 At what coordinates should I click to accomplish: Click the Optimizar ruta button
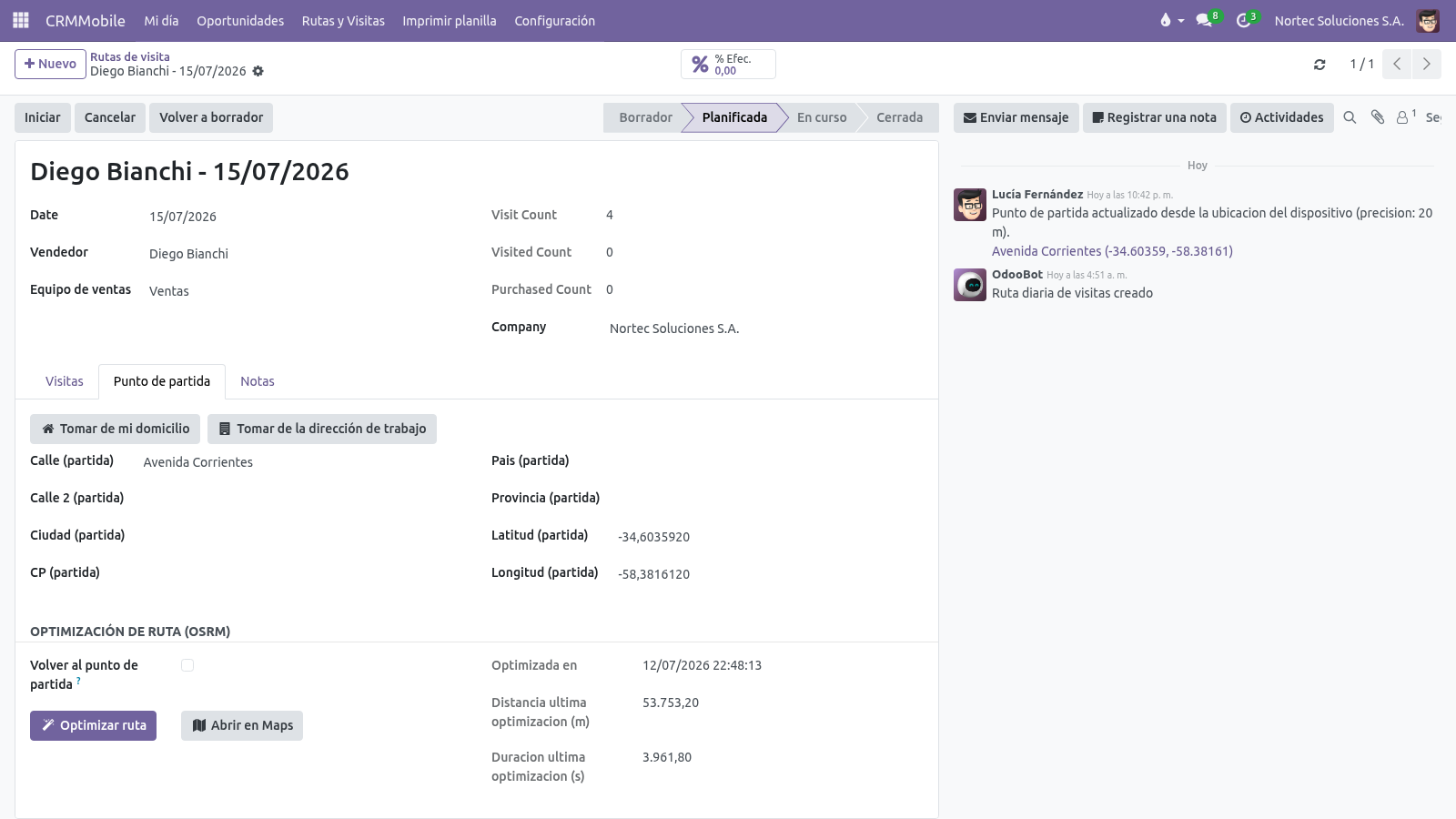click(93, 725)
